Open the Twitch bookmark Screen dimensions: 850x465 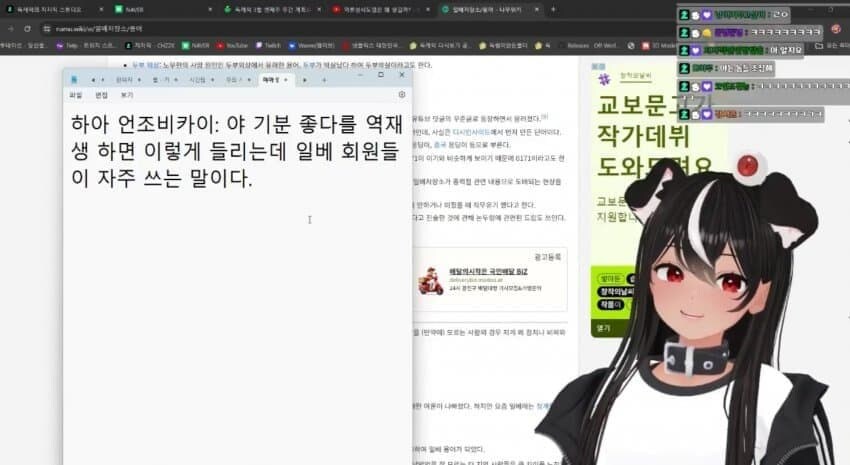[268, 46]
